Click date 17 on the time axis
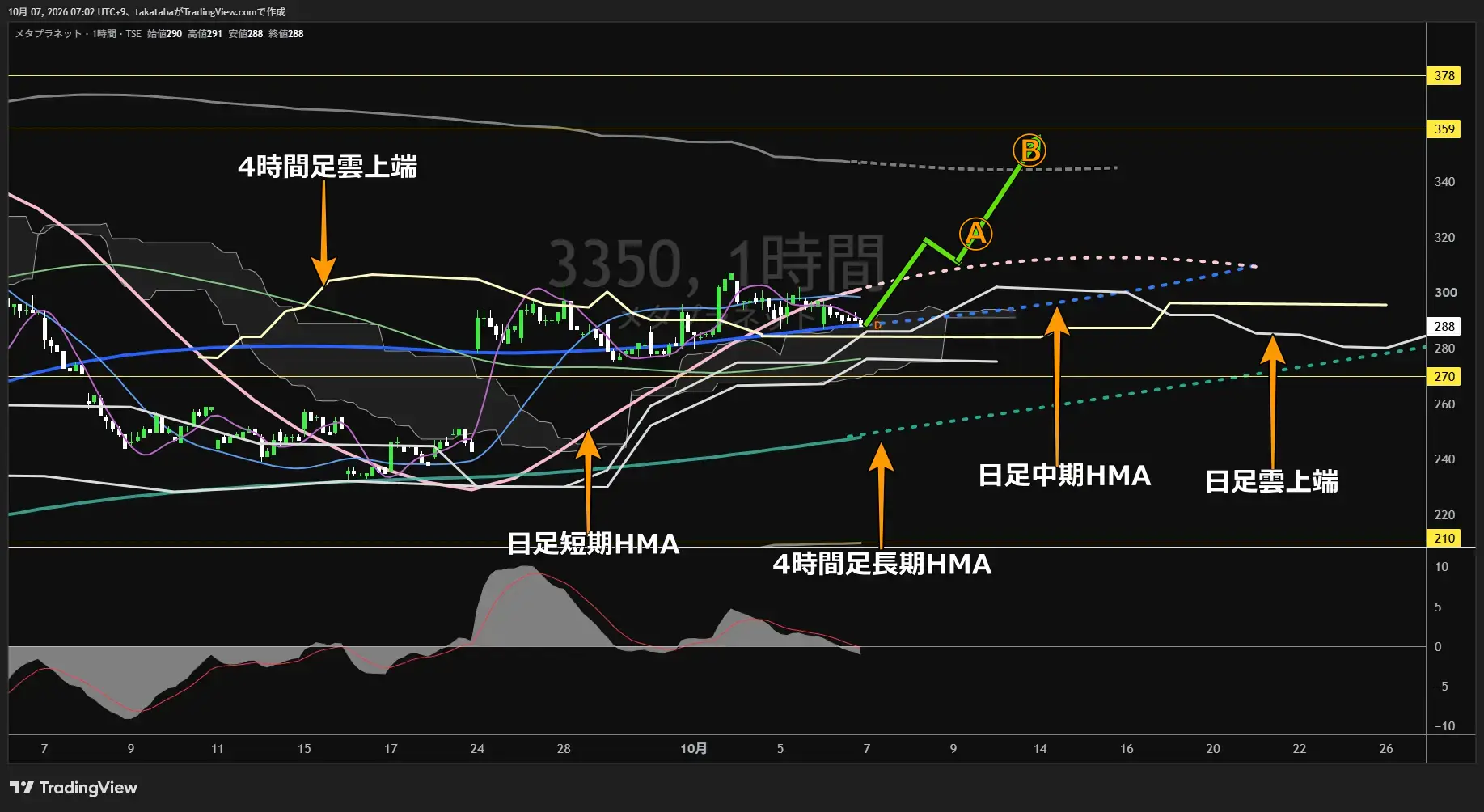This screenshot has height=812, width=1484. click(391, 749)
